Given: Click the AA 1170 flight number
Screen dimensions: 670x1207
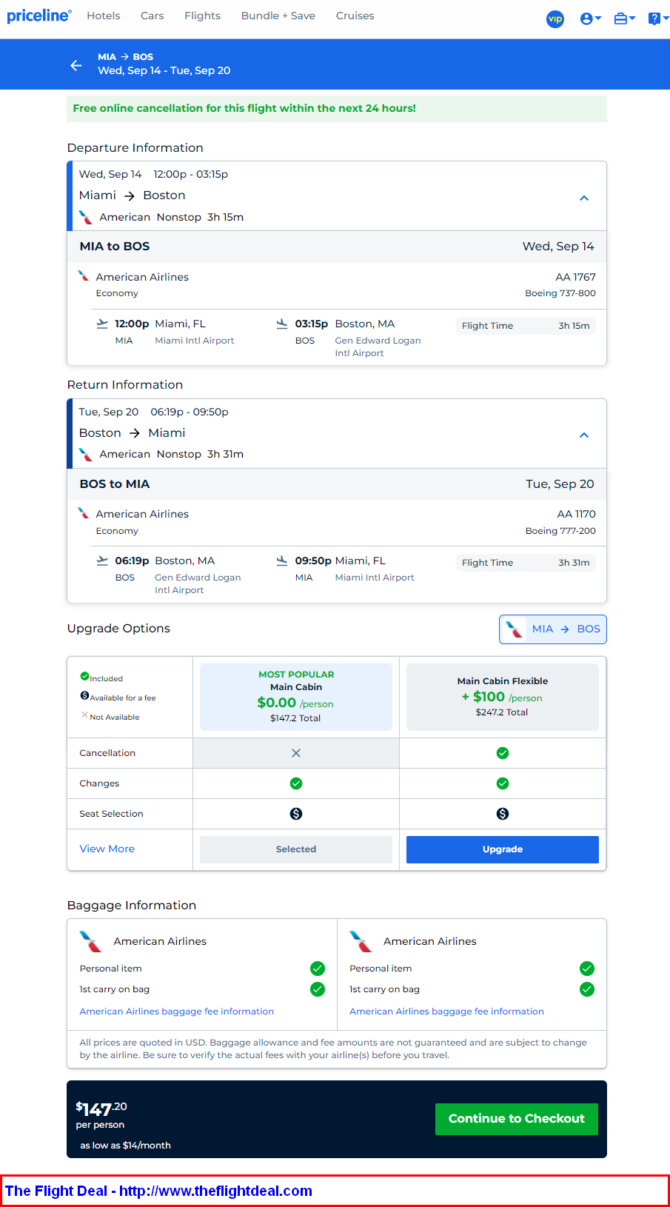Looking at the screenshot, I should [x=576, y=514].
